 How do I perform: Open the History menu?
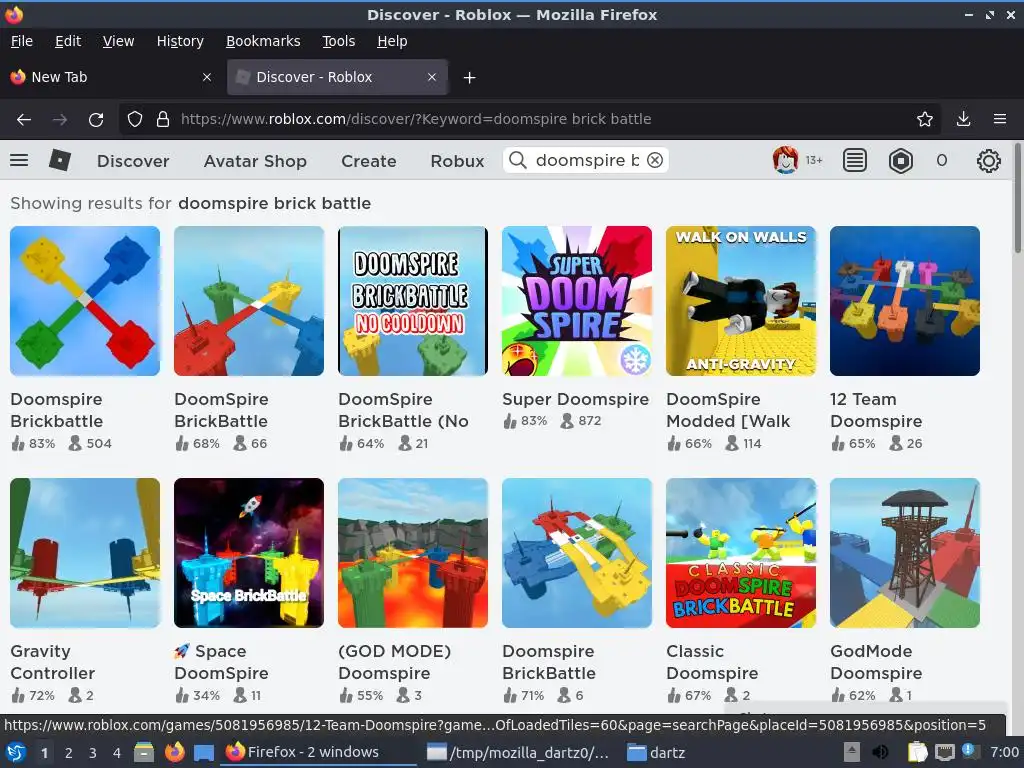(x=180, y=41)
